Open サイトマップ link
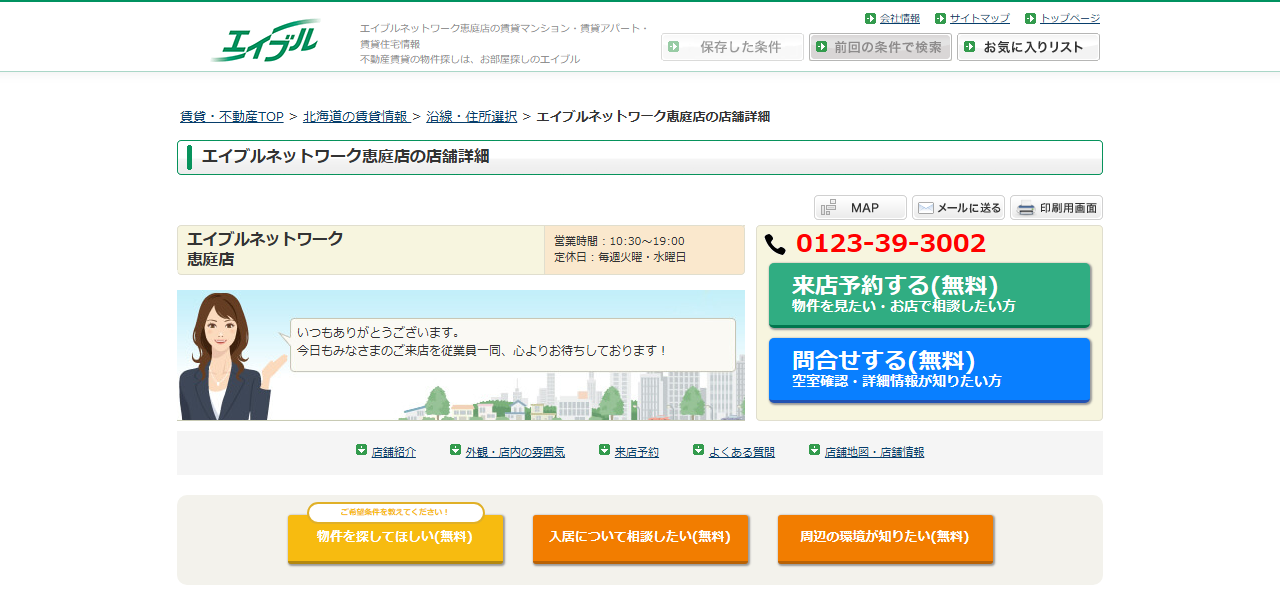Image resolution: width=1280 pixels, height=600 pixels. [x=980, y=18]
